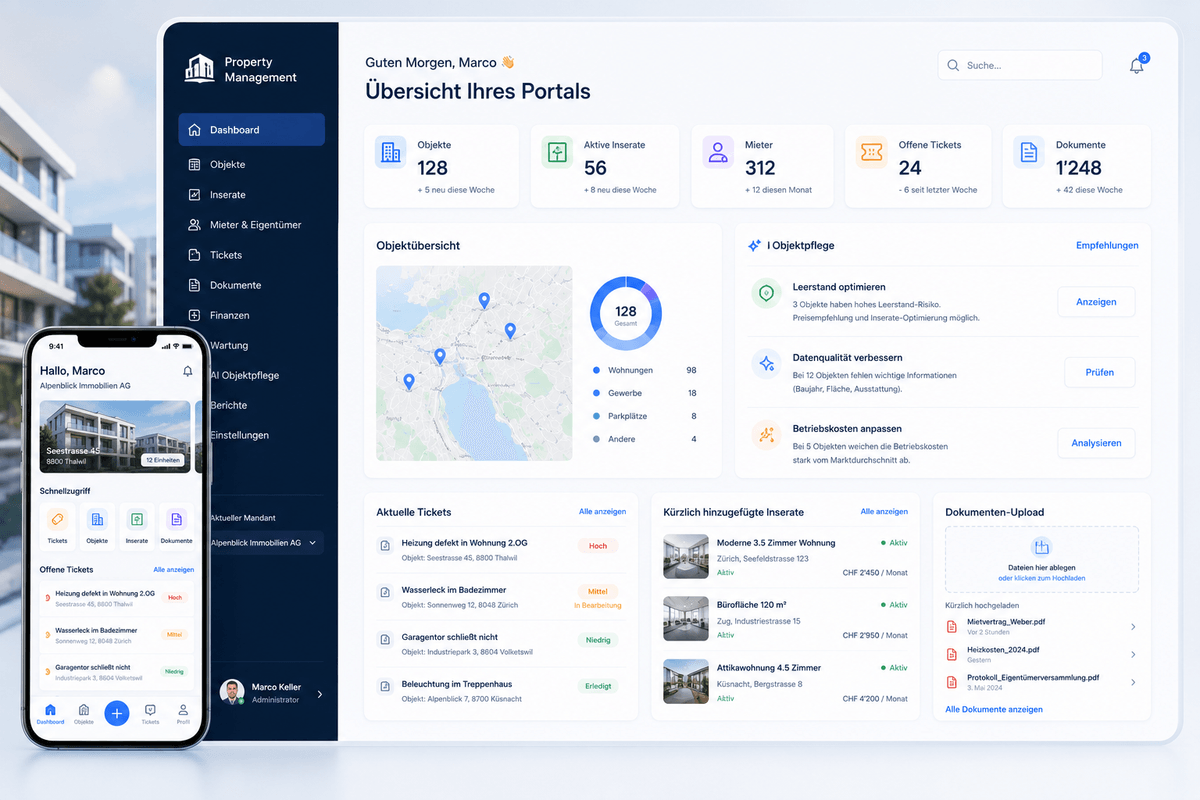Tap Seestrasse 45 property card on phone
The width and height of the screenshot is (1200, 800).
(x=115, y=437)
